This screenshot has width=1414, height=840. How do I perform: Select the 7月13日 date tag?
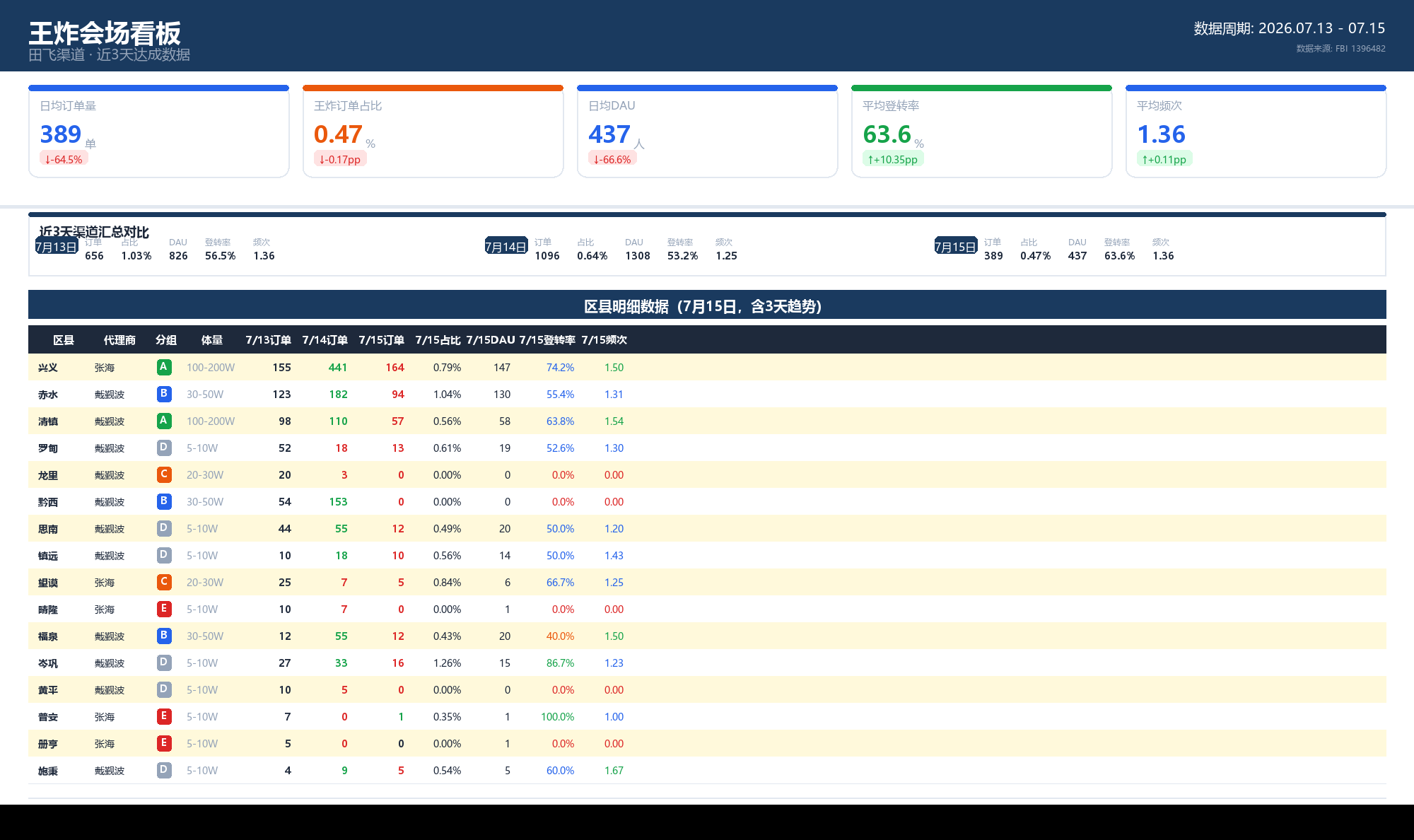tap(57, 246)
